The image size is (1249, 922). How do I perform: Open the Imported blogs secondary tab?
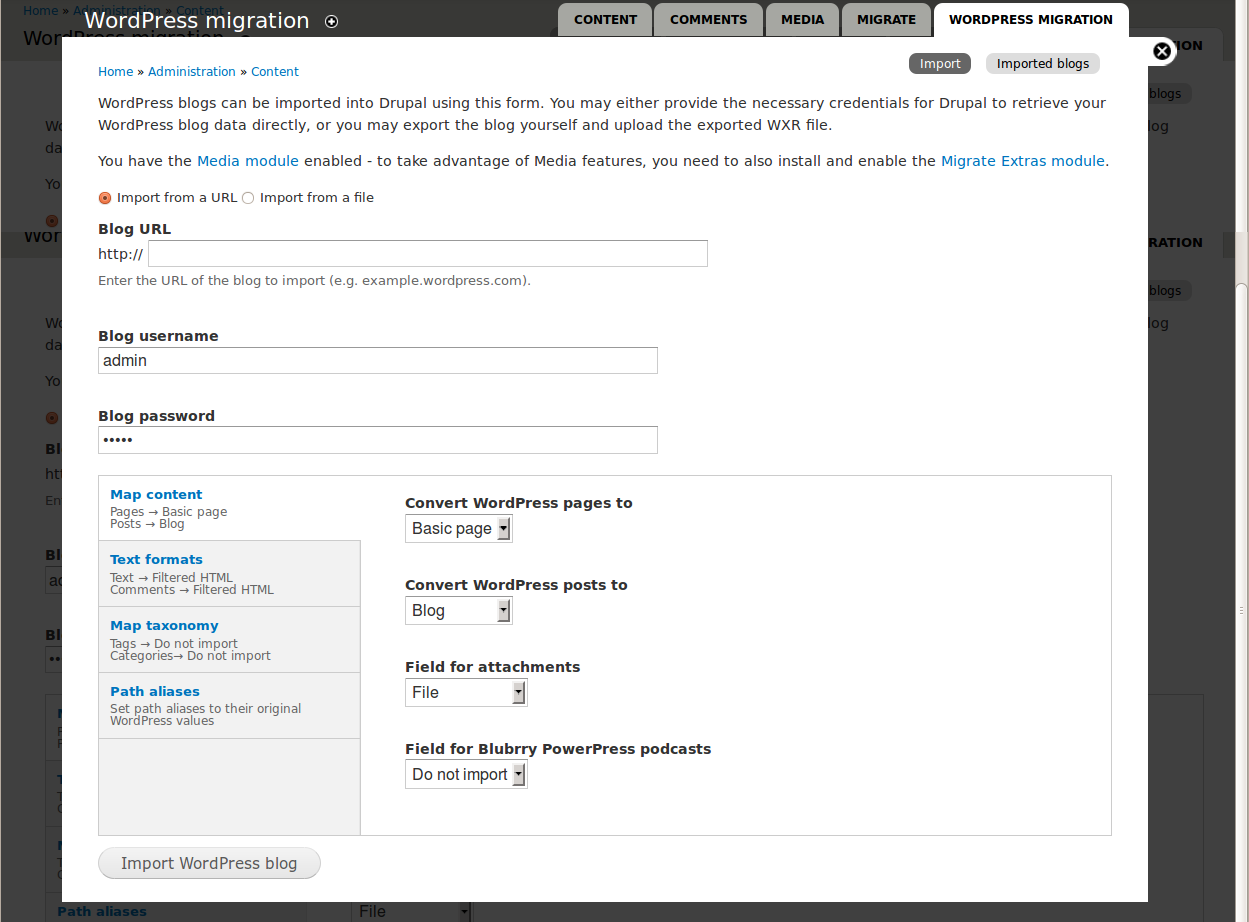point(1043,63)
